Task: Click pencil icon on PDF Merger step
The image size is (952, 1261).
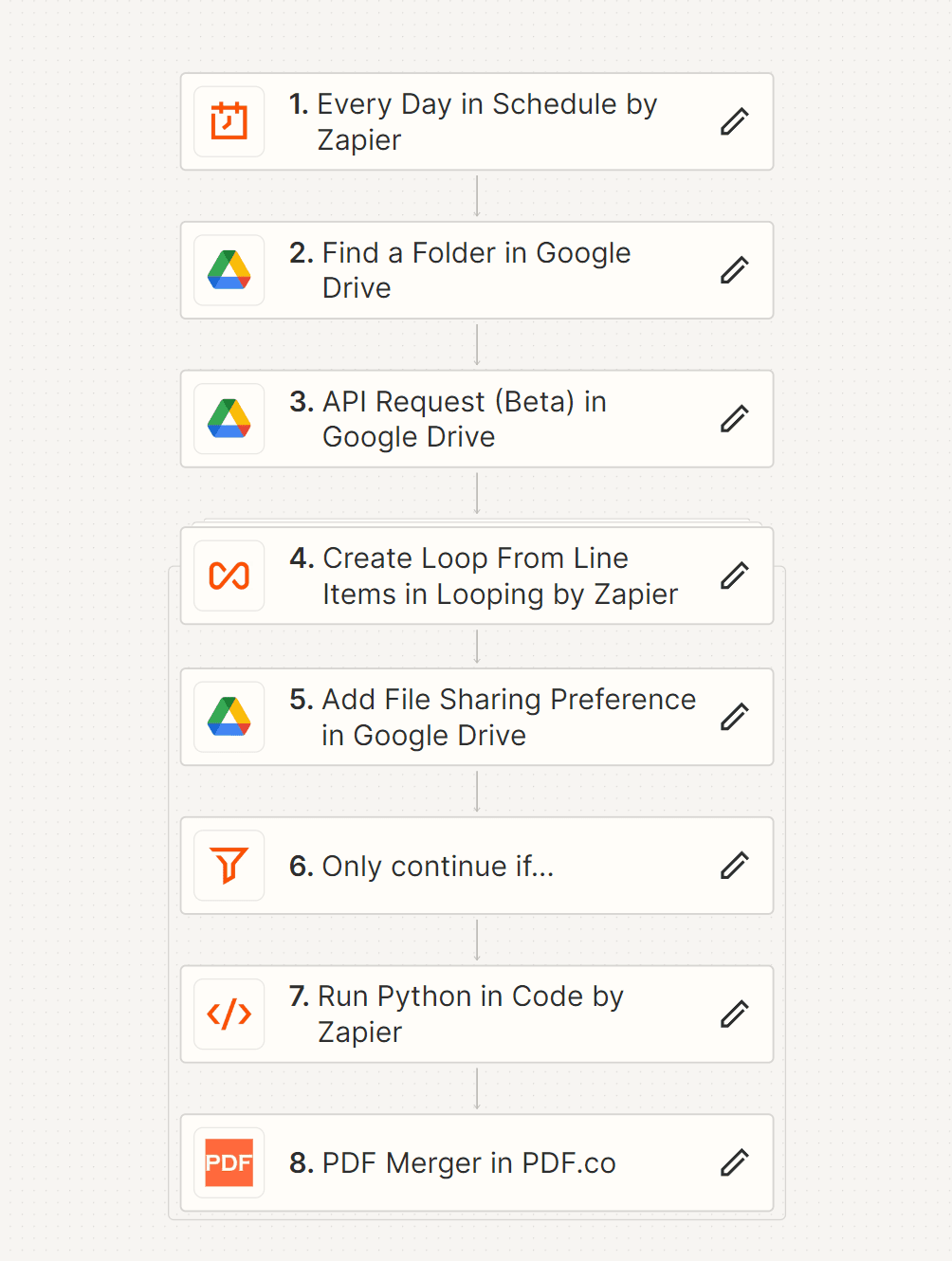Action: click(735, 1162)
